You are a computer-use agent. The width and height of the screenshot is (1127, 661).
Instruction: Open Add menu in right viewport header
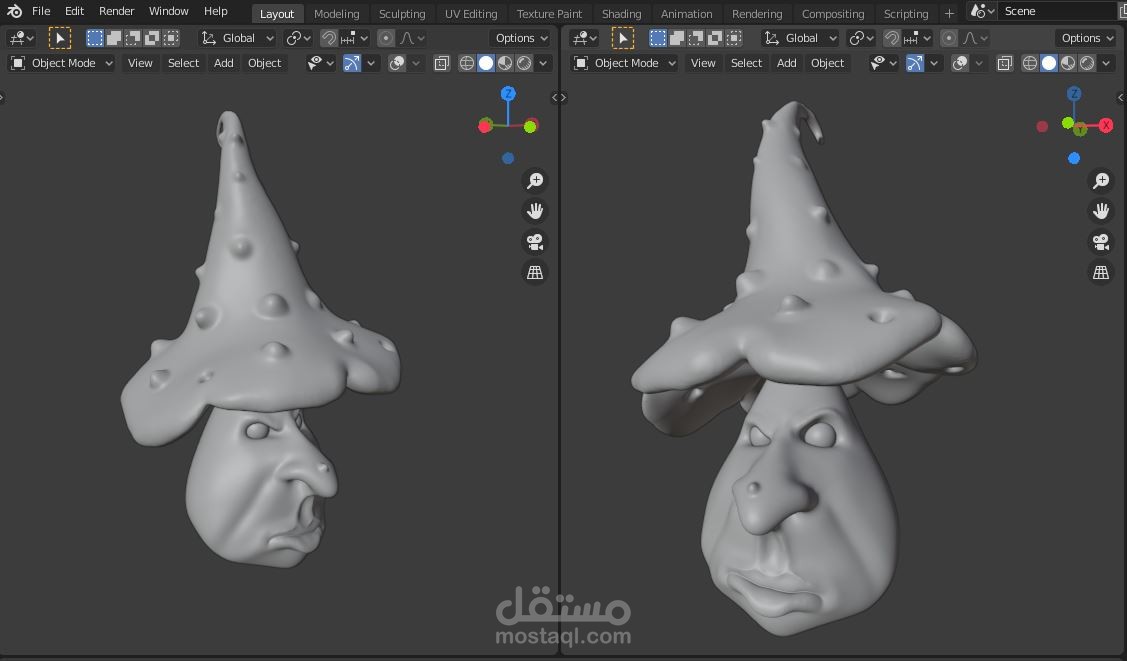tap(786, 63)
